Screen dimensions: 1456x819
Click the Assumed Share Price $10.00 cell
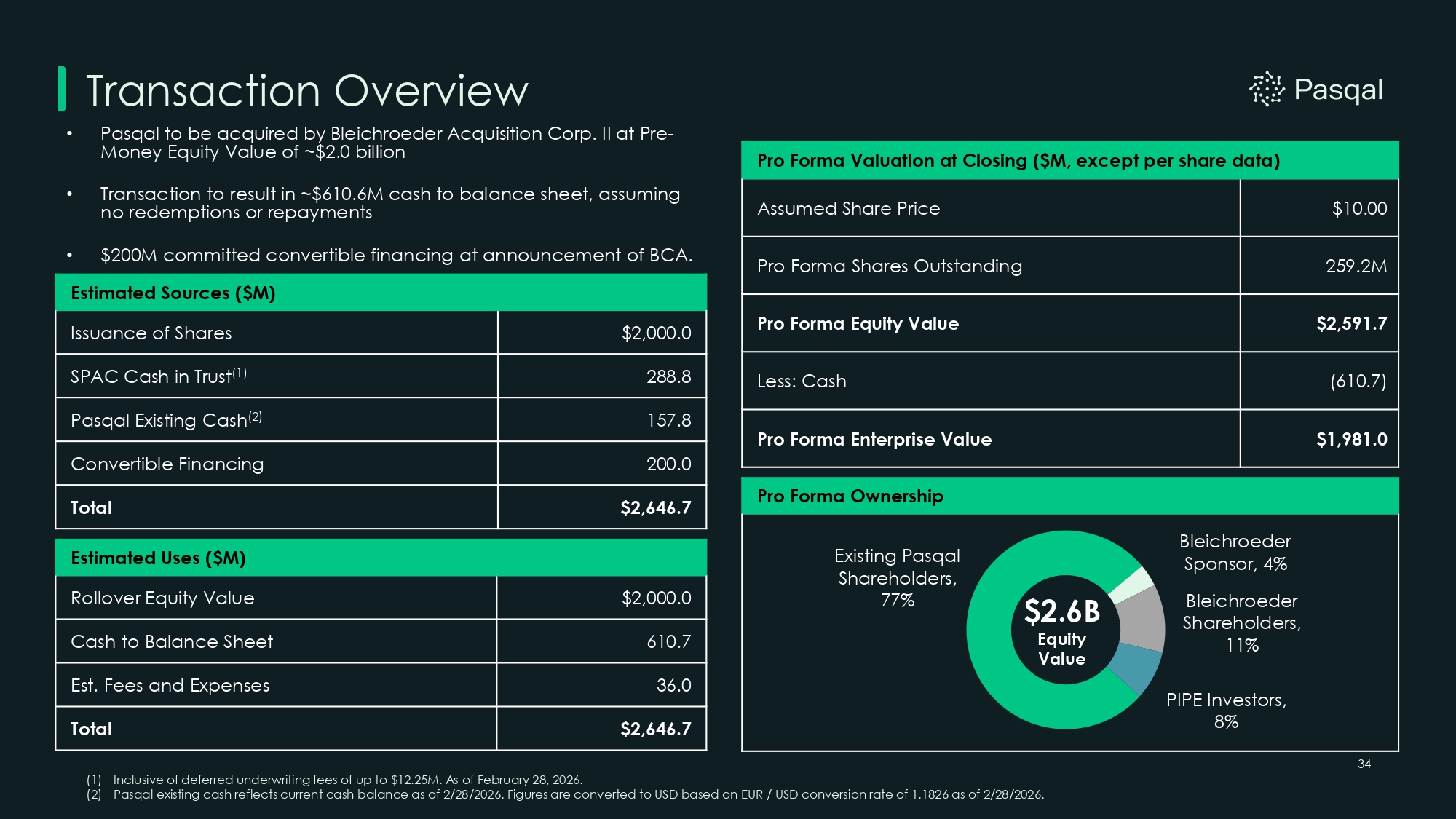pyautogui.click(x=1358, y=208)
